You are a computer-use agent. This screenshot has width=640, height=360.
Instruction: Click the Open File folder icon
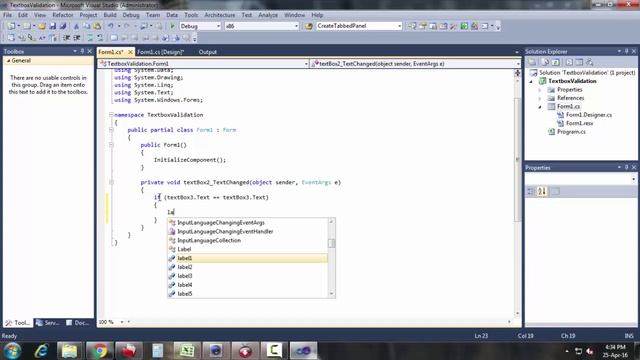[42, 26]
